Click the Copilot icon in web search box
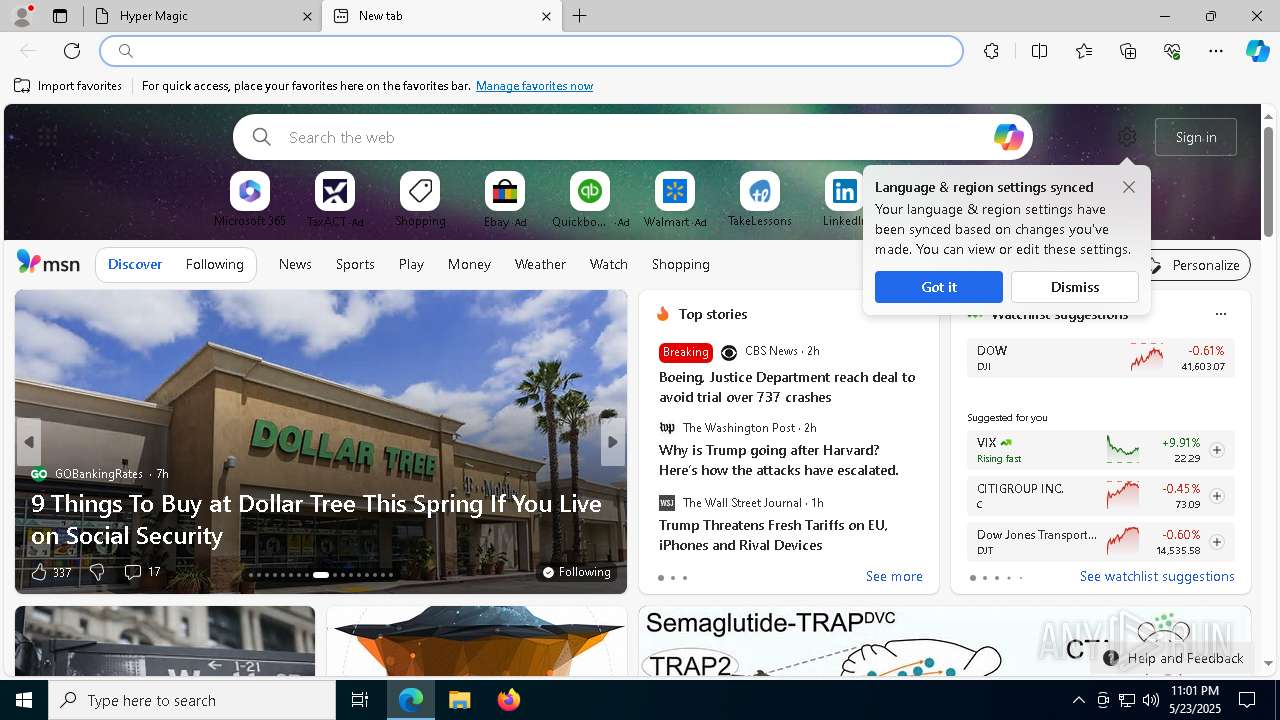 [1008, 137]
